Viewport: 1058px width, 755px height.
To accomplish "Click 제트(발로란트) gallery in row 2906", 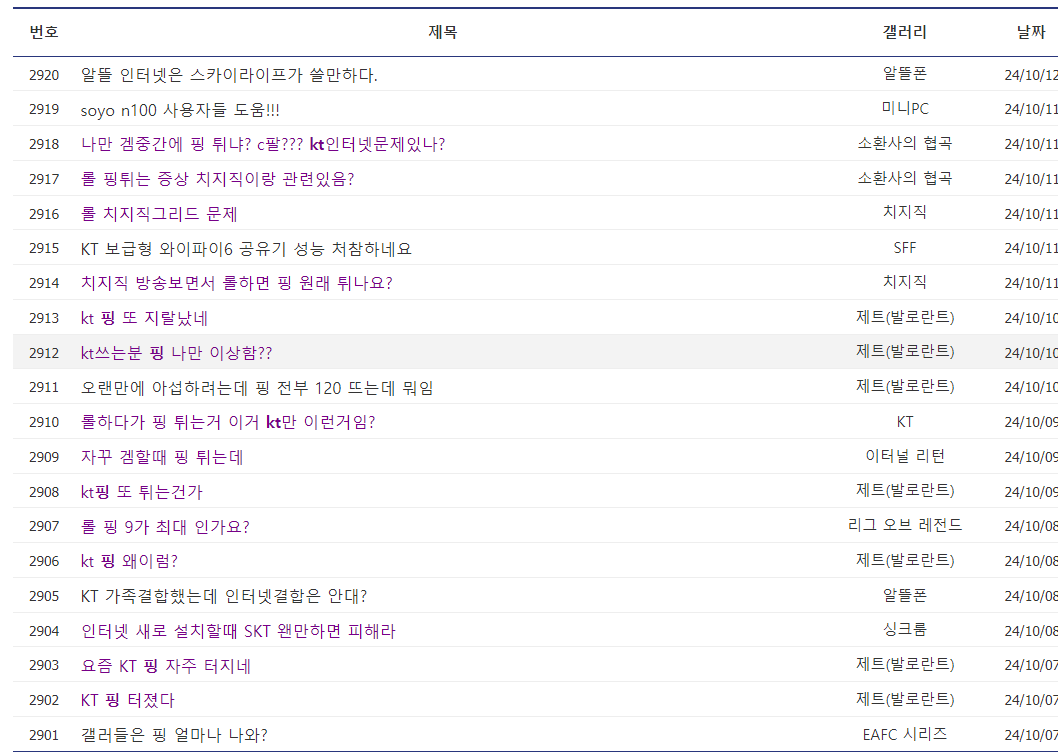I will pos(905,561).
